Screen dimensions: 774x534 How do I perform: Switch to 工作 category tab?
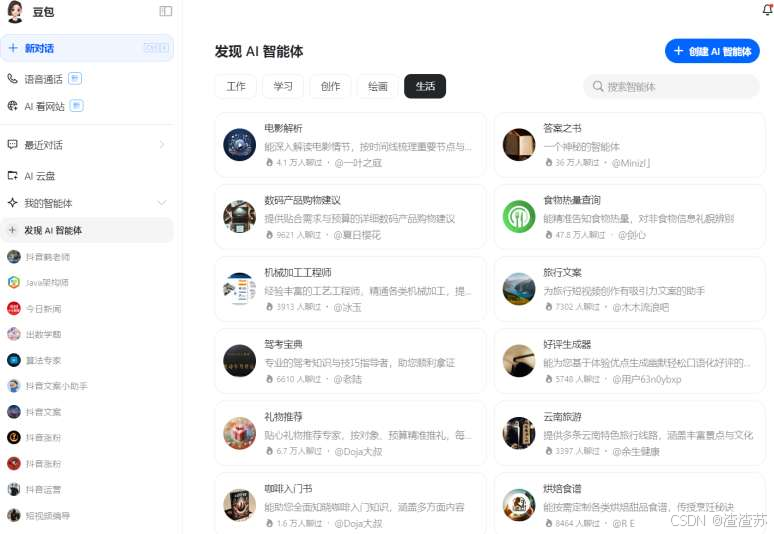click(x=236, y=86)
